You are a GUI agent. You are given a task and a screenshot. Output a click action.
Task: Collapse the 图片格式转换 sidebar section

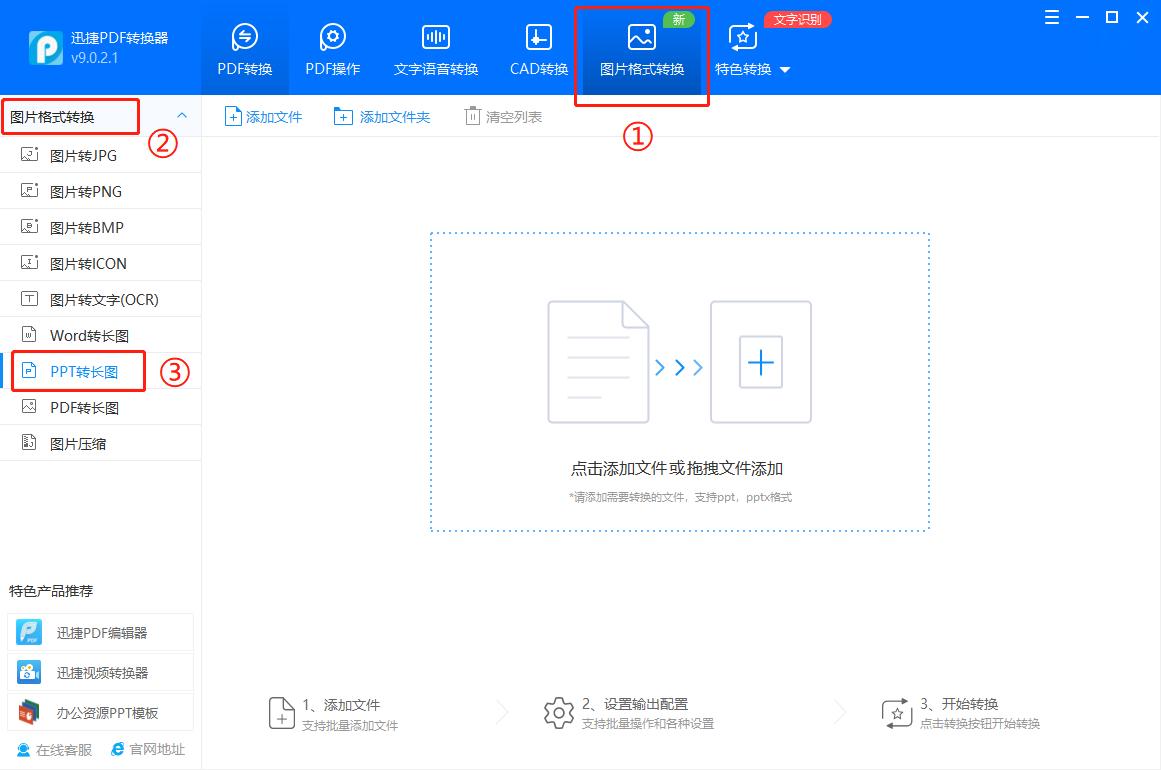click(181, 116)
